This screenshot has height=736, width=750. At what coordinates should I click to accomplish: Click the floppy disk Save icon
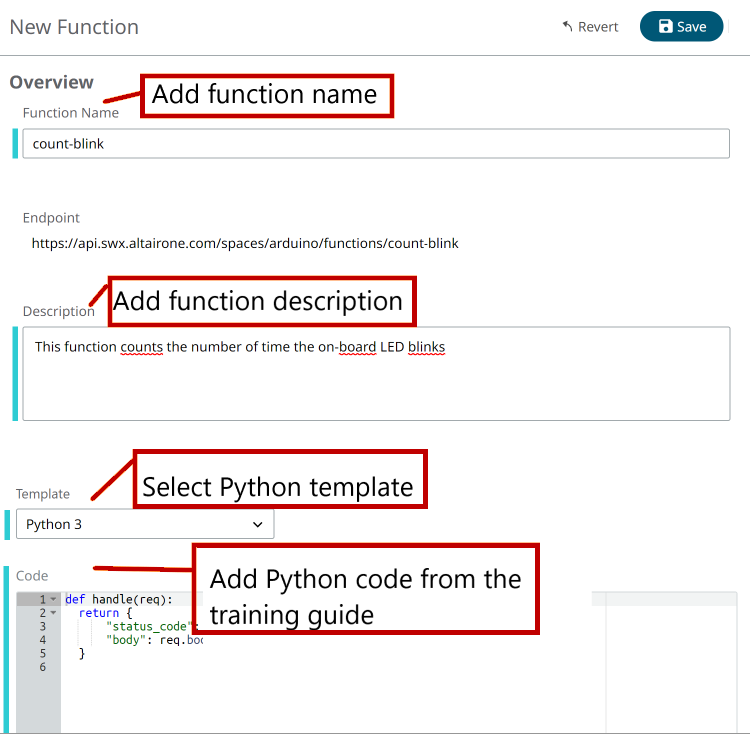tap(666, 27)
